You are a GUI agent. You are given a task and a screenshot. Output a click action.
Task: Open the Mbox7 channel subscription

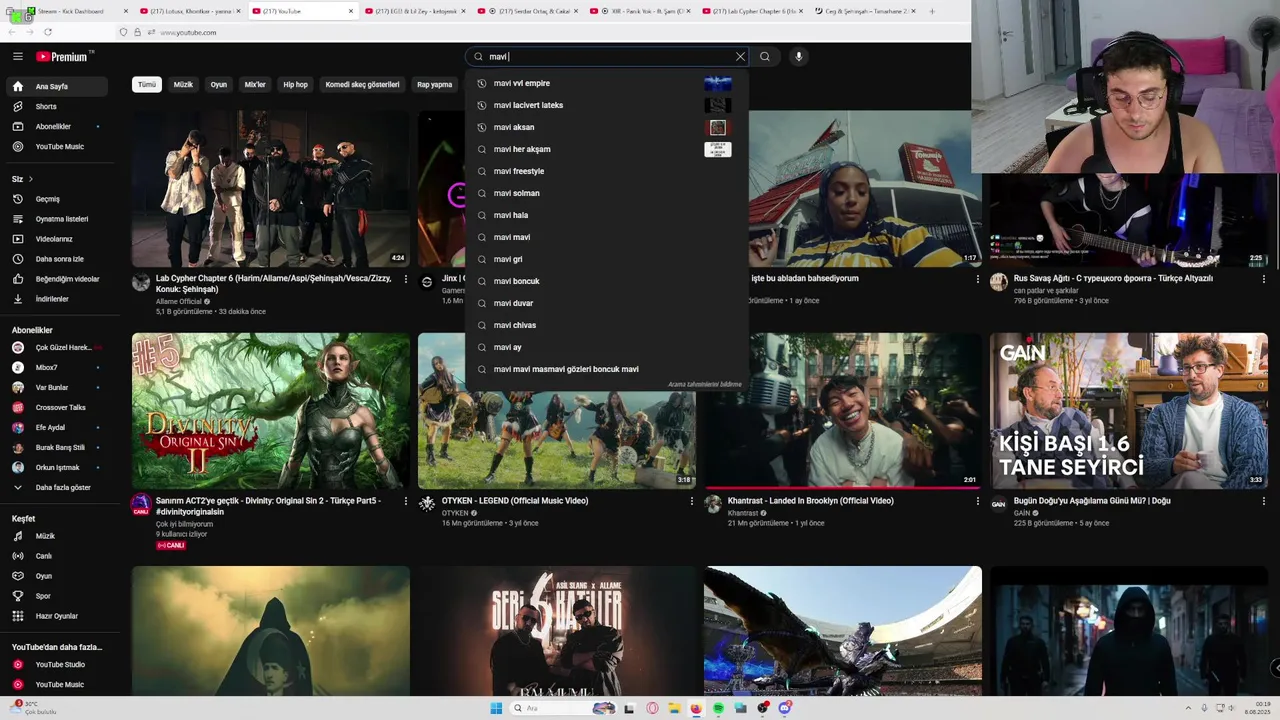point(58,367)
